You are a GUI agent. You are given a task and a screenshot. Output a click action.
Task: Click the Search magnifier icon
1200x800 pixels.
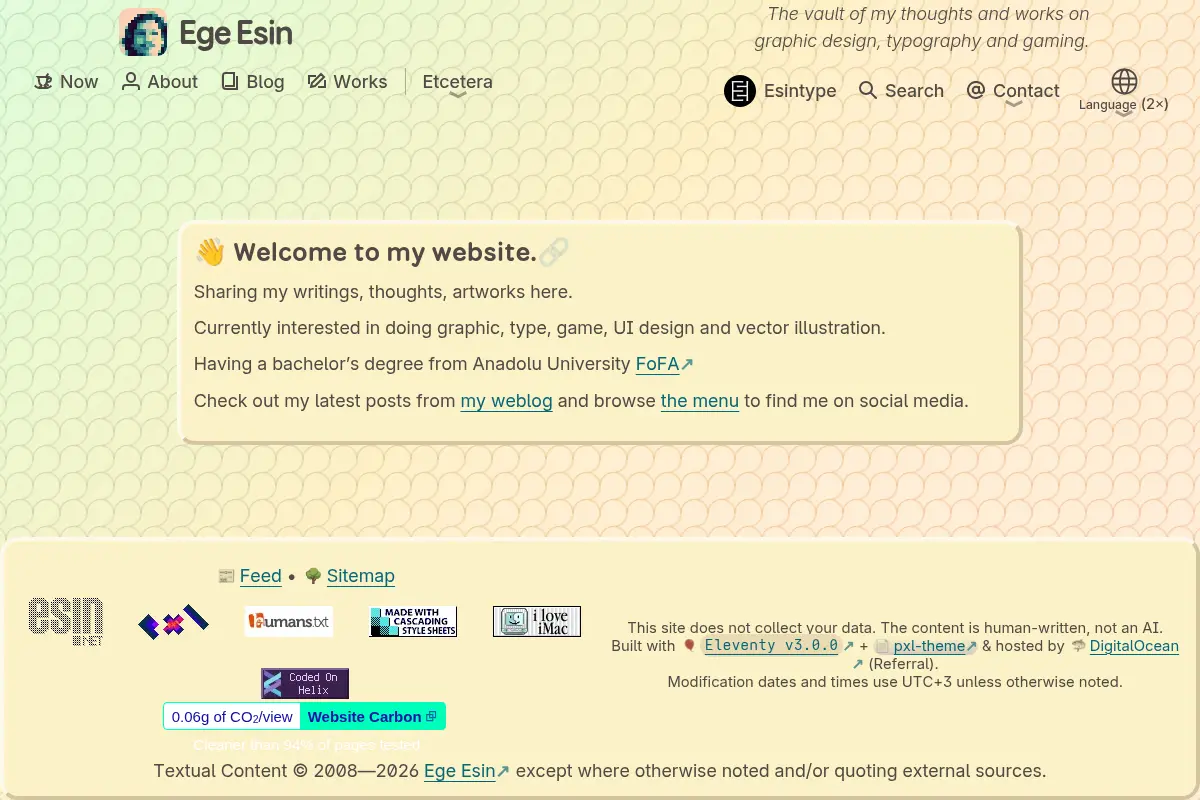coord(868,90)
